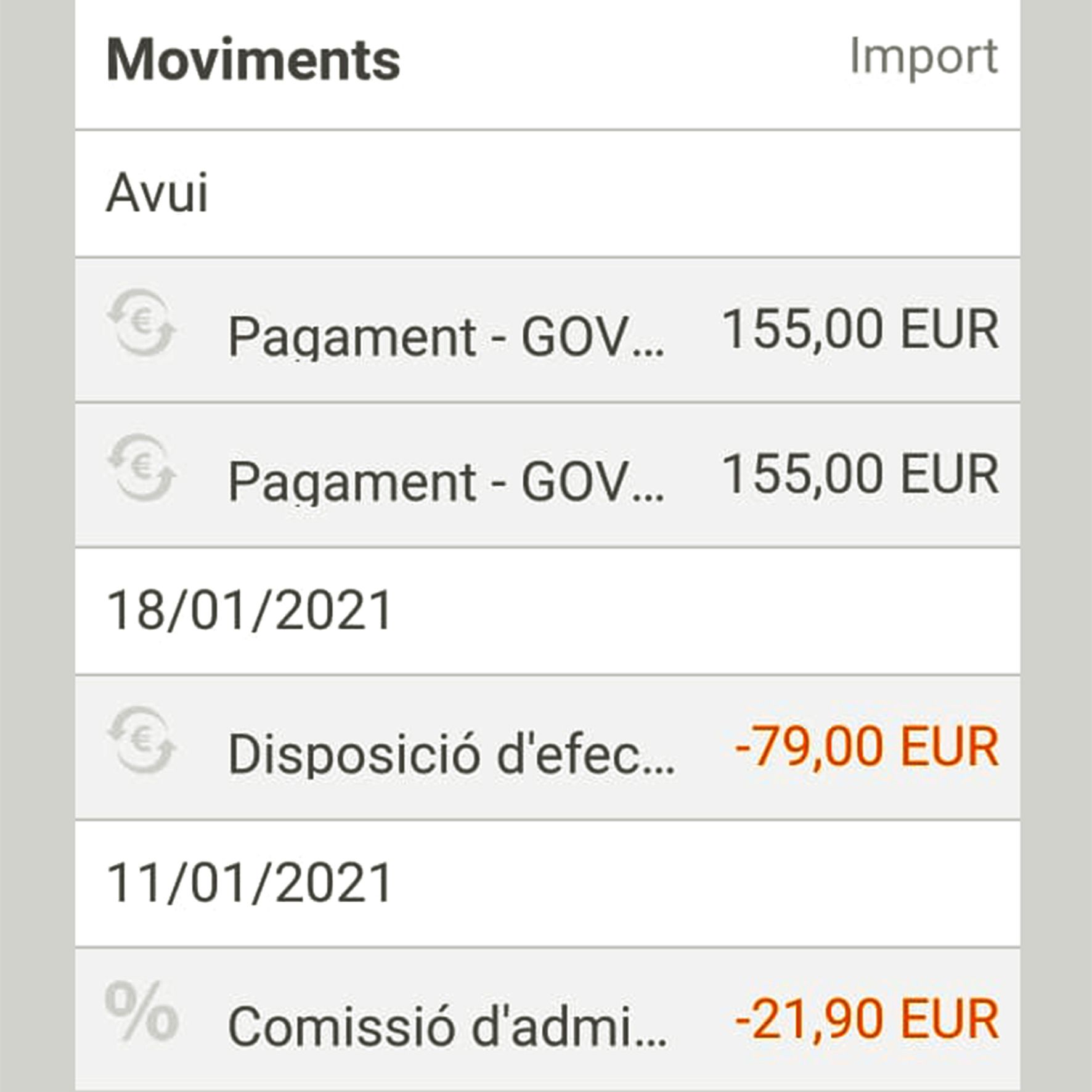Select the 18/01/2021 date section header
The height and width of the screenshot is (1092, 1092).
(x=547, y=611)
